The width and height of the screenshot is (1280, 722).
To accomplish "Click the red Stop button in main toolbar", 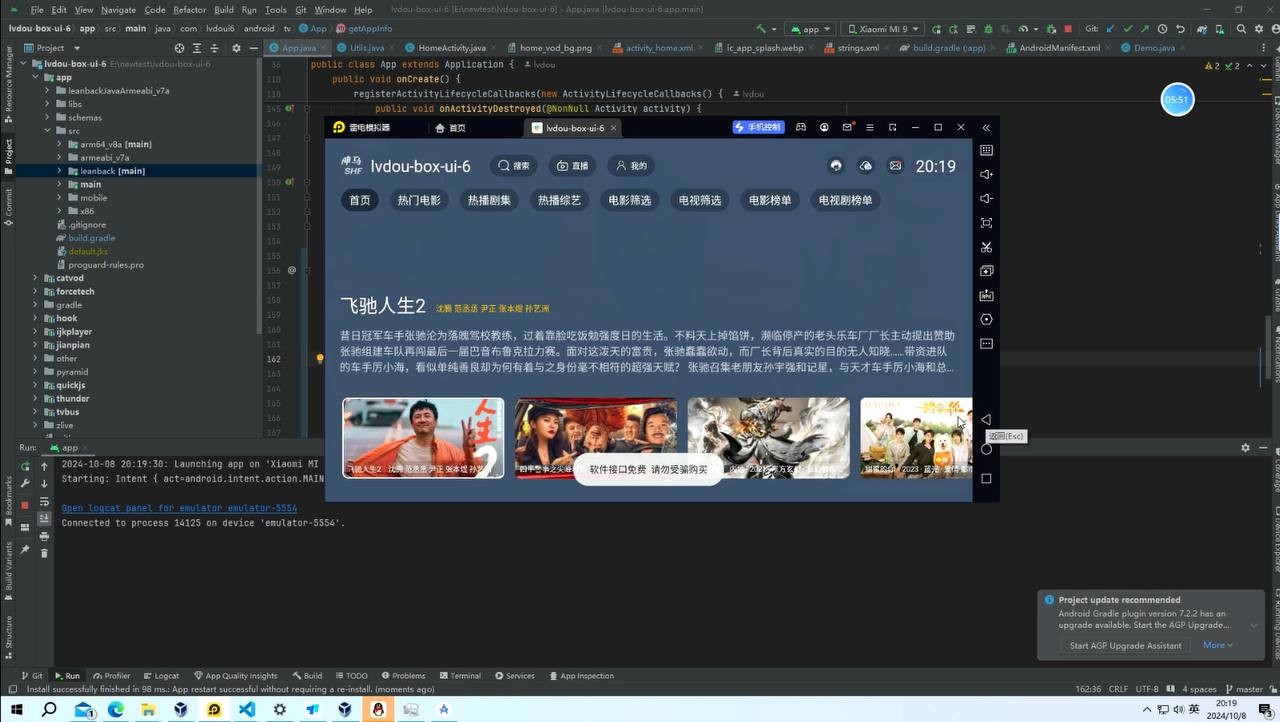I will pos(1068,29).
